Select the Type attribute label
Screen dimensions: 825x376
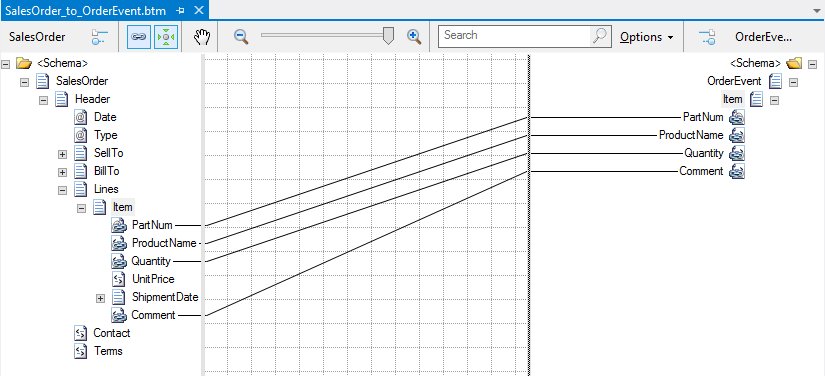[x=105, y=135]
